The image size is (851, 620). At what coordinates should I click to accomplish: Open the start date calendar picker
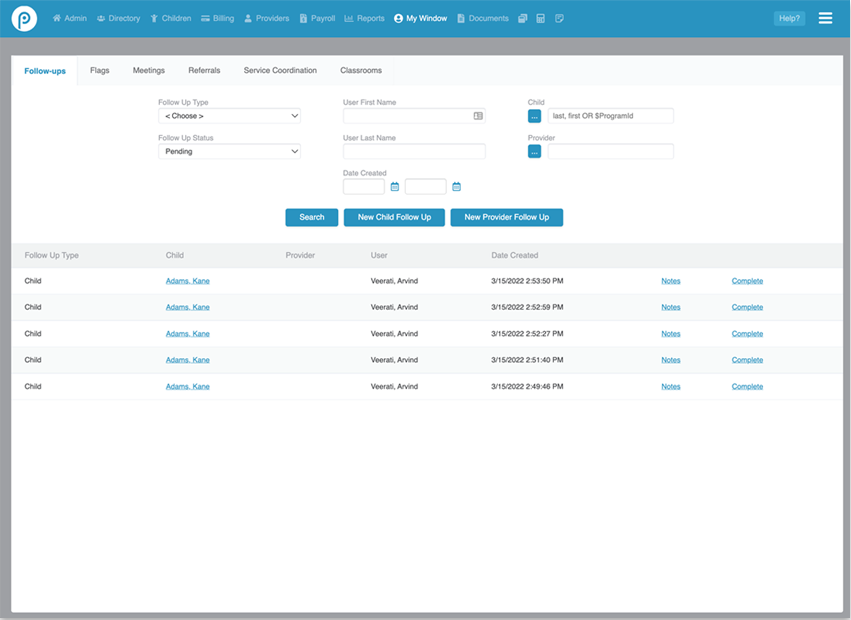tap(395, 187)
